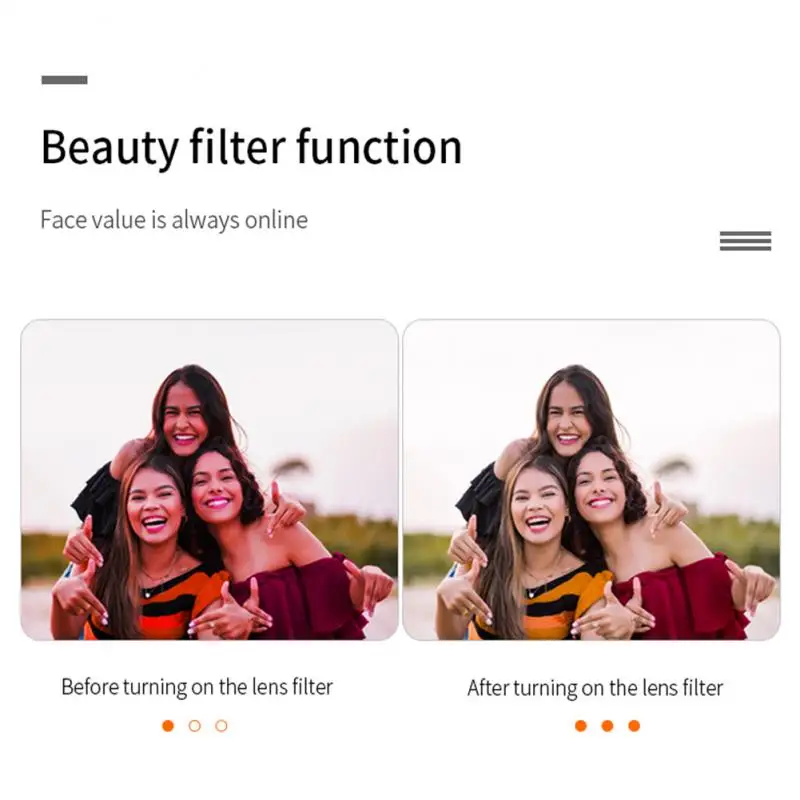Screen dimensions: 800x800
Task: Select the first filled orange dot under Before
Action: point(168,726)
